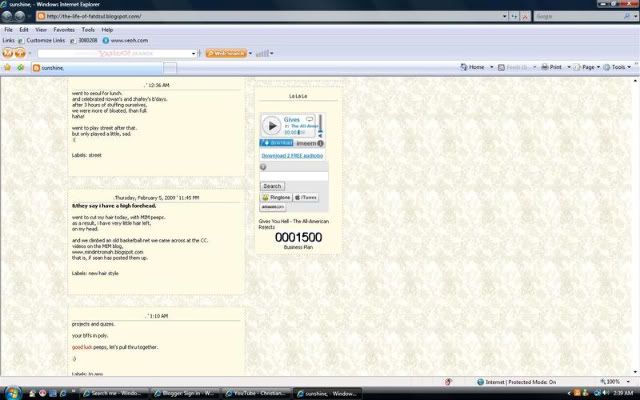Click the comment bubble icon in player
Screen dimensions: 640x400
(310, 119)
